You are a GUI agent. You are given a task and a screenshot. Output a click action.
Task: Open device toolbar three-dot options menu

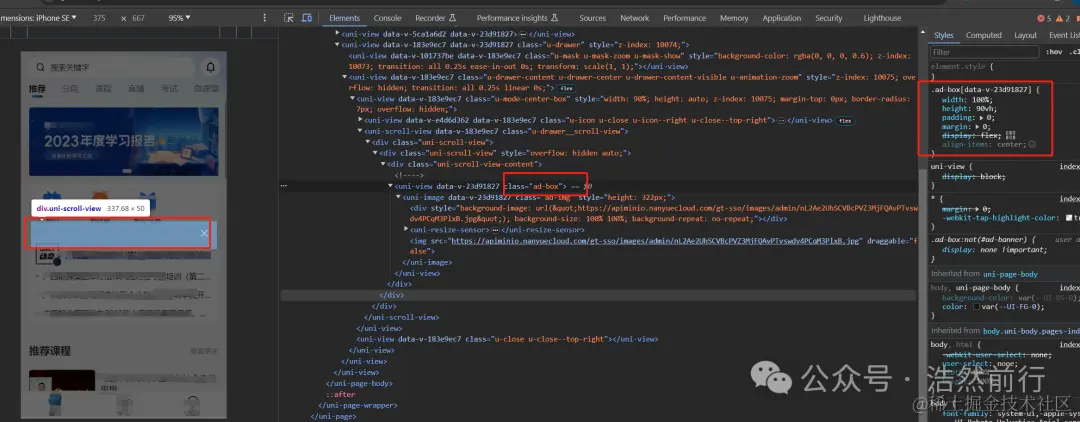[264, 18]
